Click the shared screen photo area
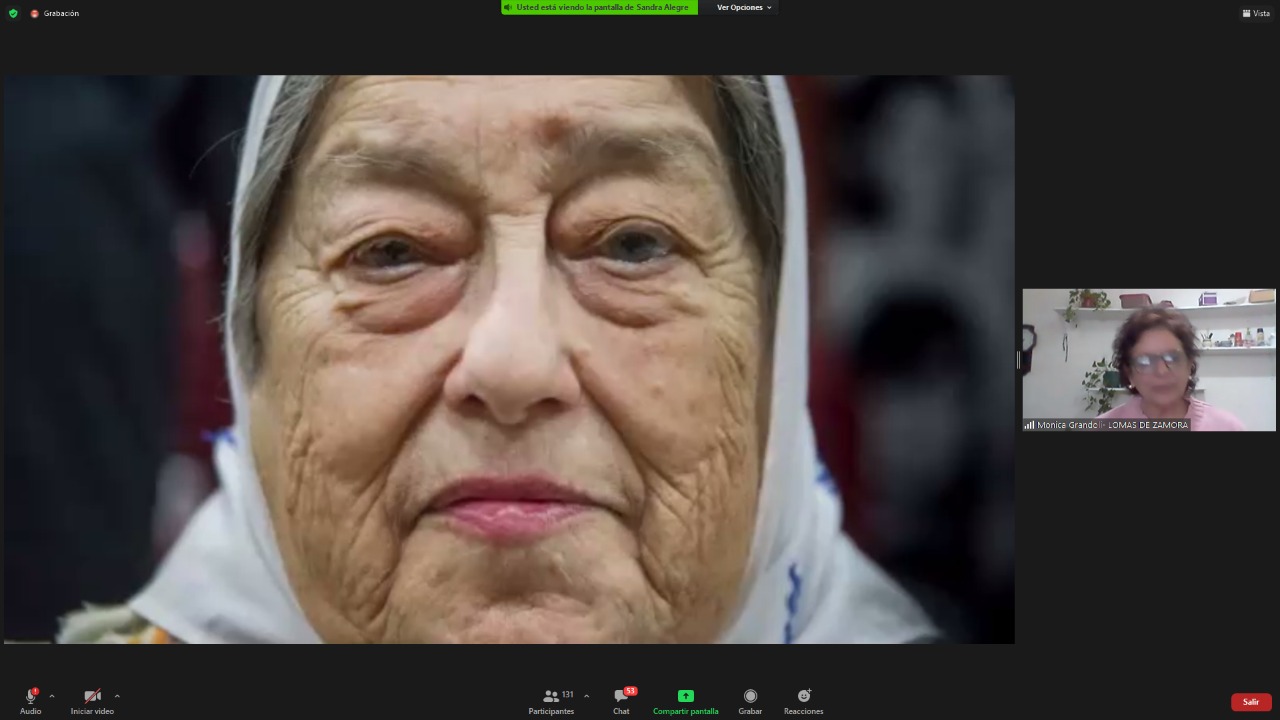Viewport: 1280px width, 720px height. [x=508, y=360]
